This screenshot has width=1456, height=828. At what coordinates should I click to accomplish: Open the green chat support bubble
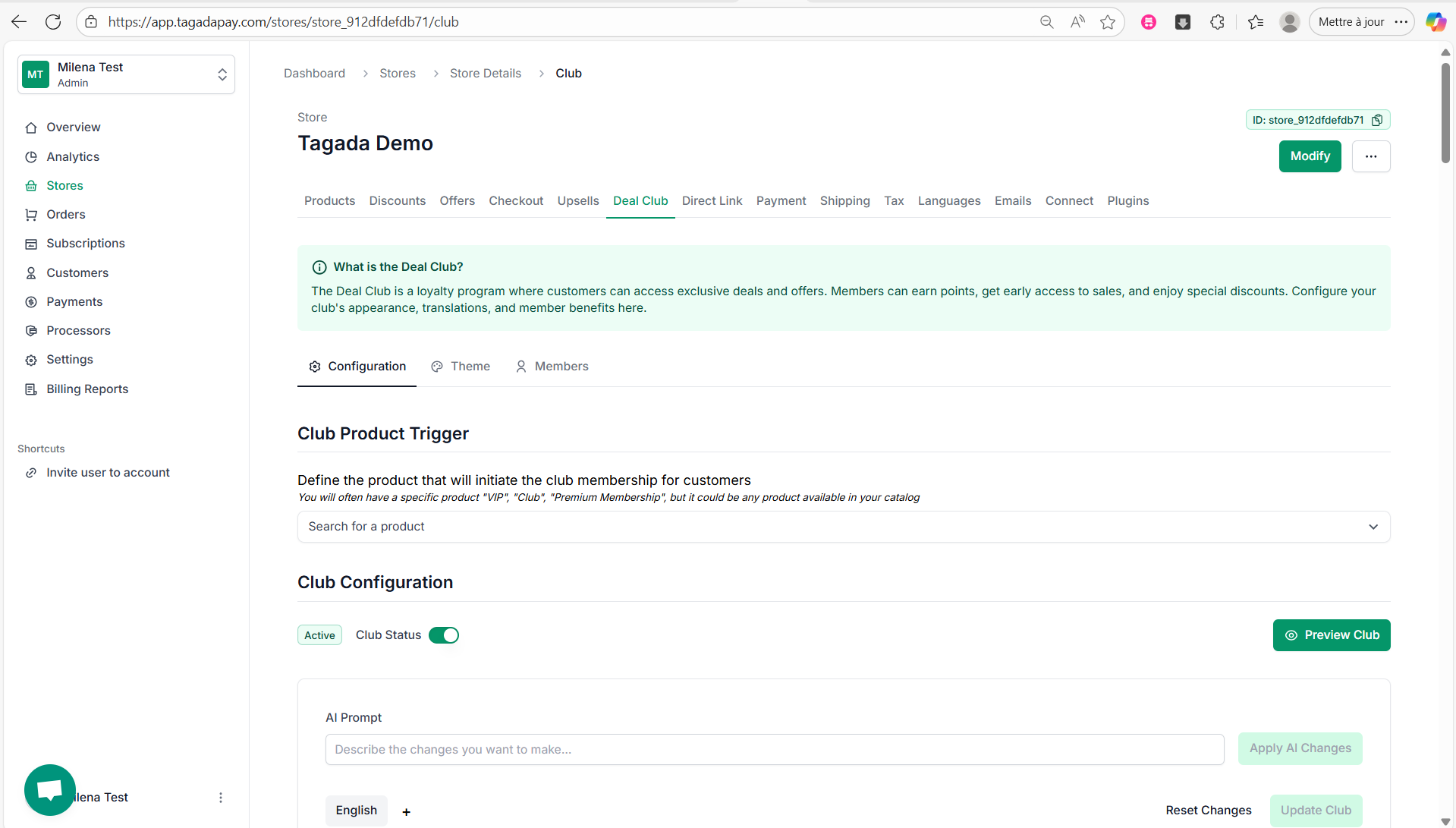[x=50, y=789]
